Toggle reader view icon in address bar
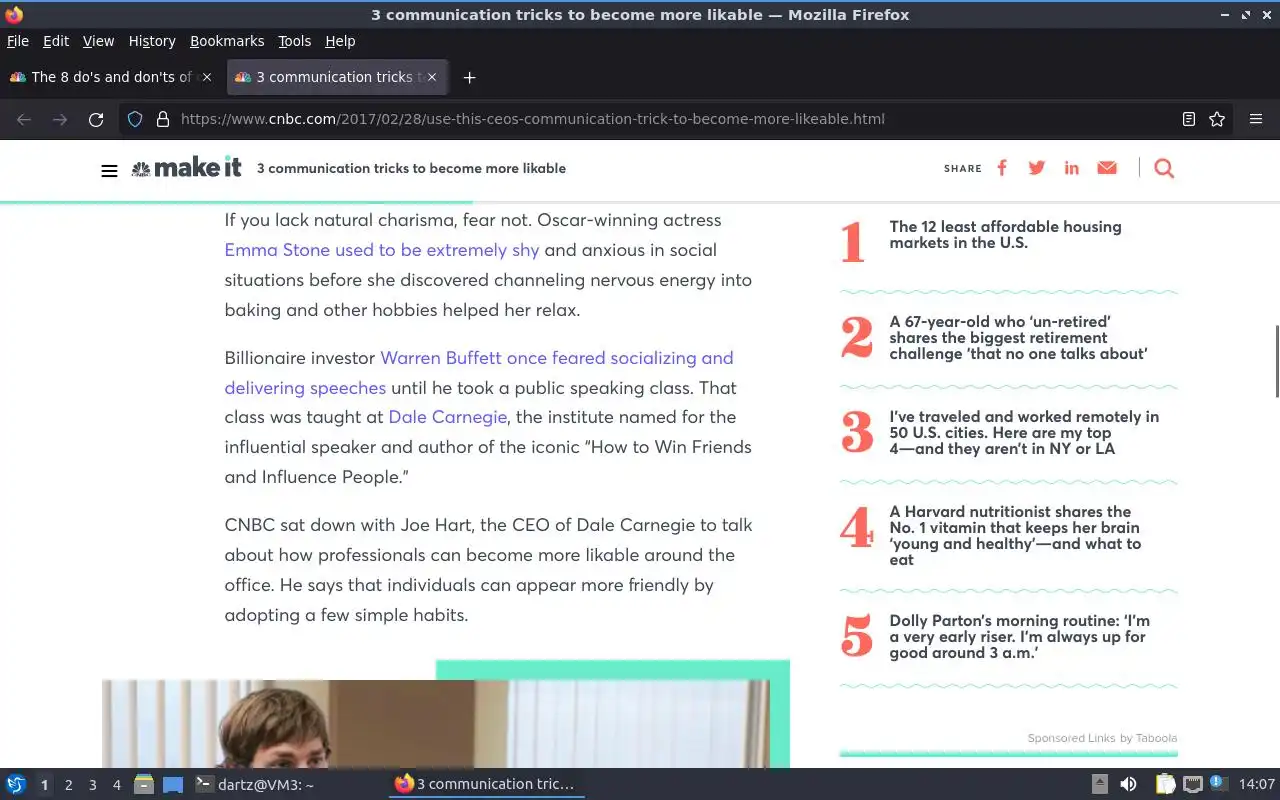 pos(1189,119)
